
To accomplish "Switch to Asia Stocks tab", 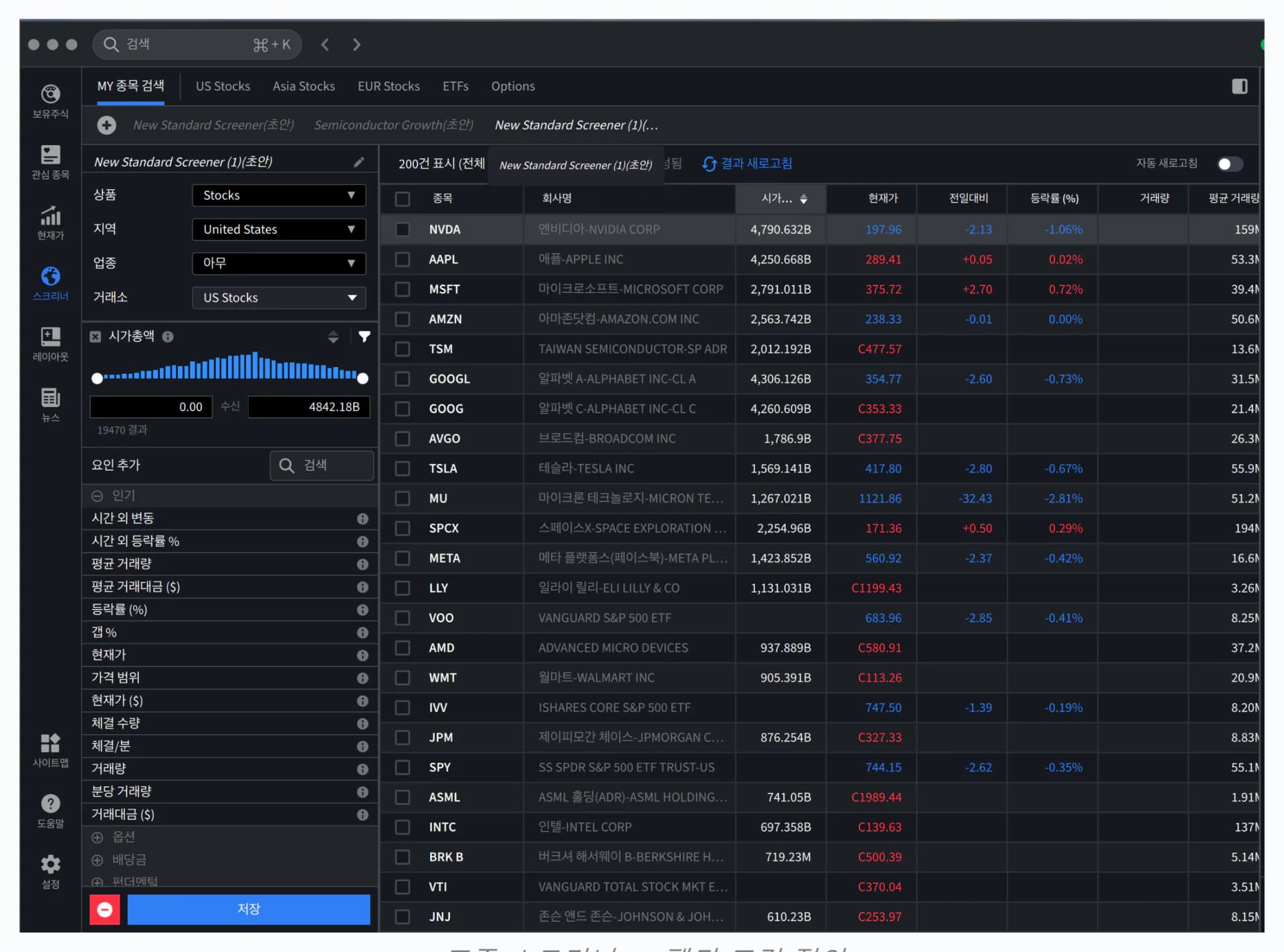I will tap(304, 86).
